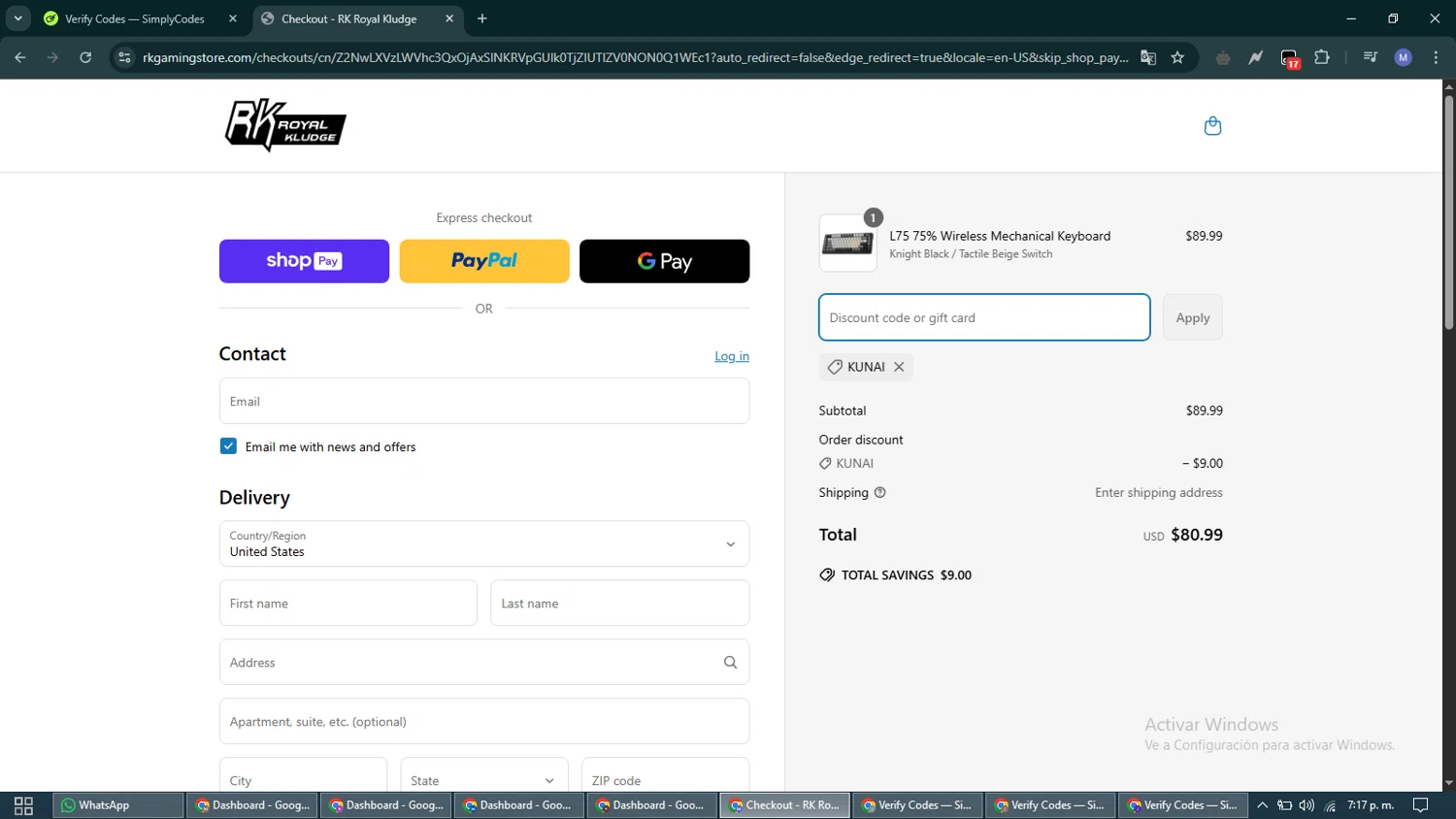Go back to the previous page

(x=20, y=57)
